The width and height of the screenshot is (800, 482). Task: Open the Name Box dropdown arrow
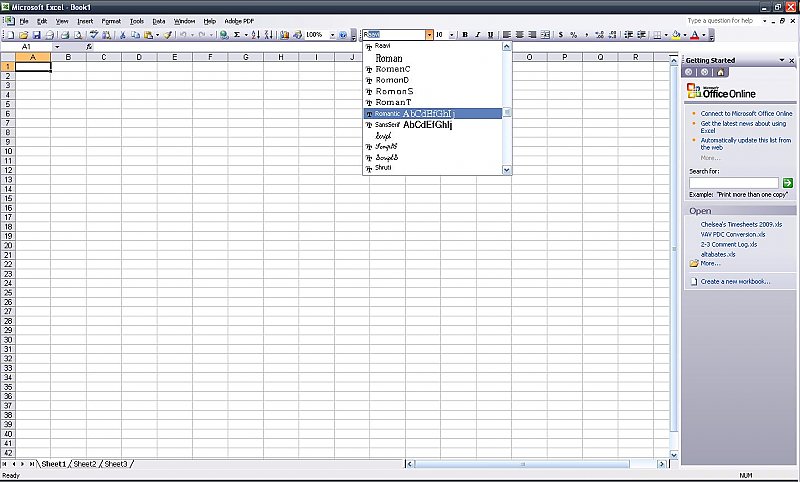[x=57, y=46]
